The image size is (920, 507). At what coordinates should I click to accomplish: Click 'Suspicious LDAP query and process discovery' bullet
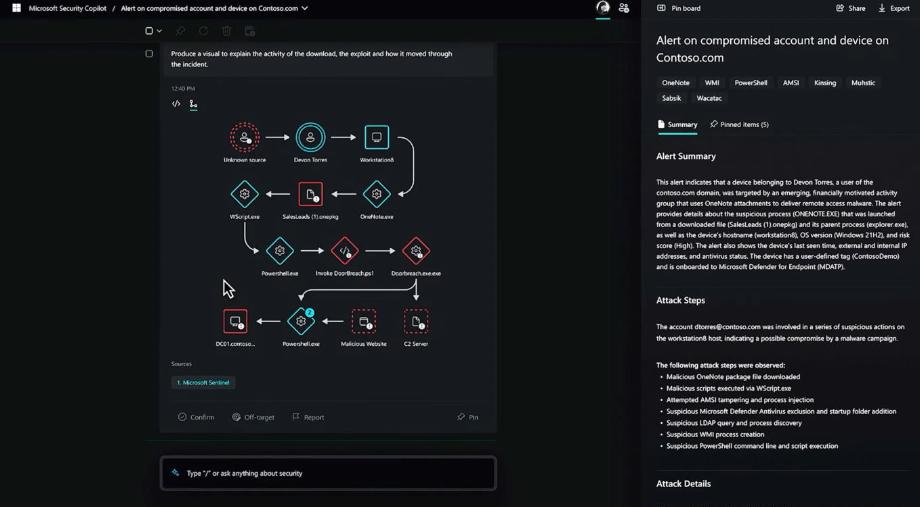click(x=733, y=422)
